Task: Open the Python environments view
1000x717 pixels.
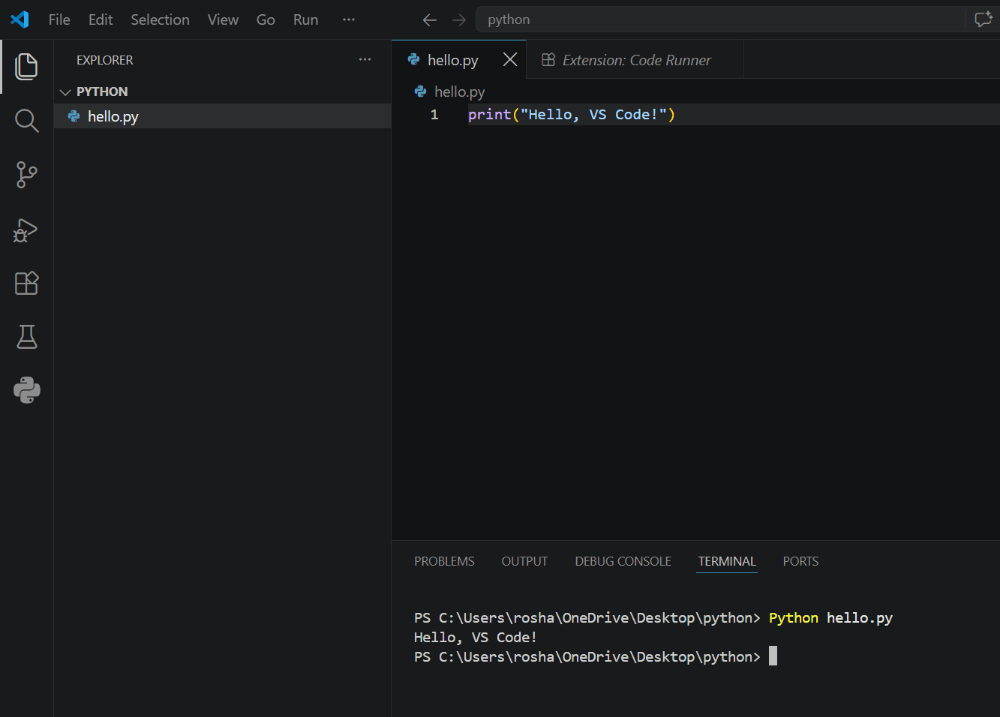Action: click(x=27, y=390)
